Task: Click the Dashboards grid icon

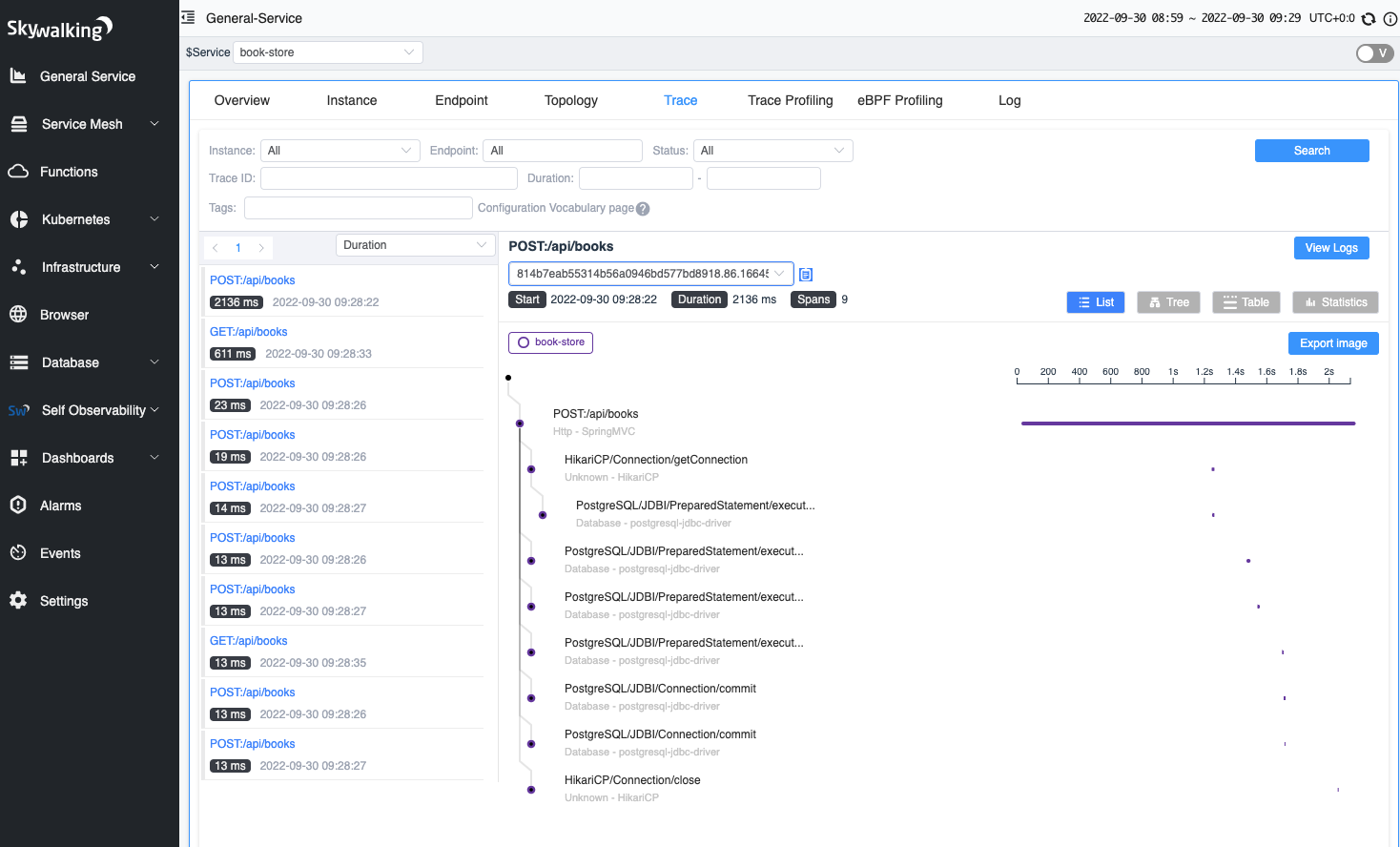Action: click(x=19, y=458)
